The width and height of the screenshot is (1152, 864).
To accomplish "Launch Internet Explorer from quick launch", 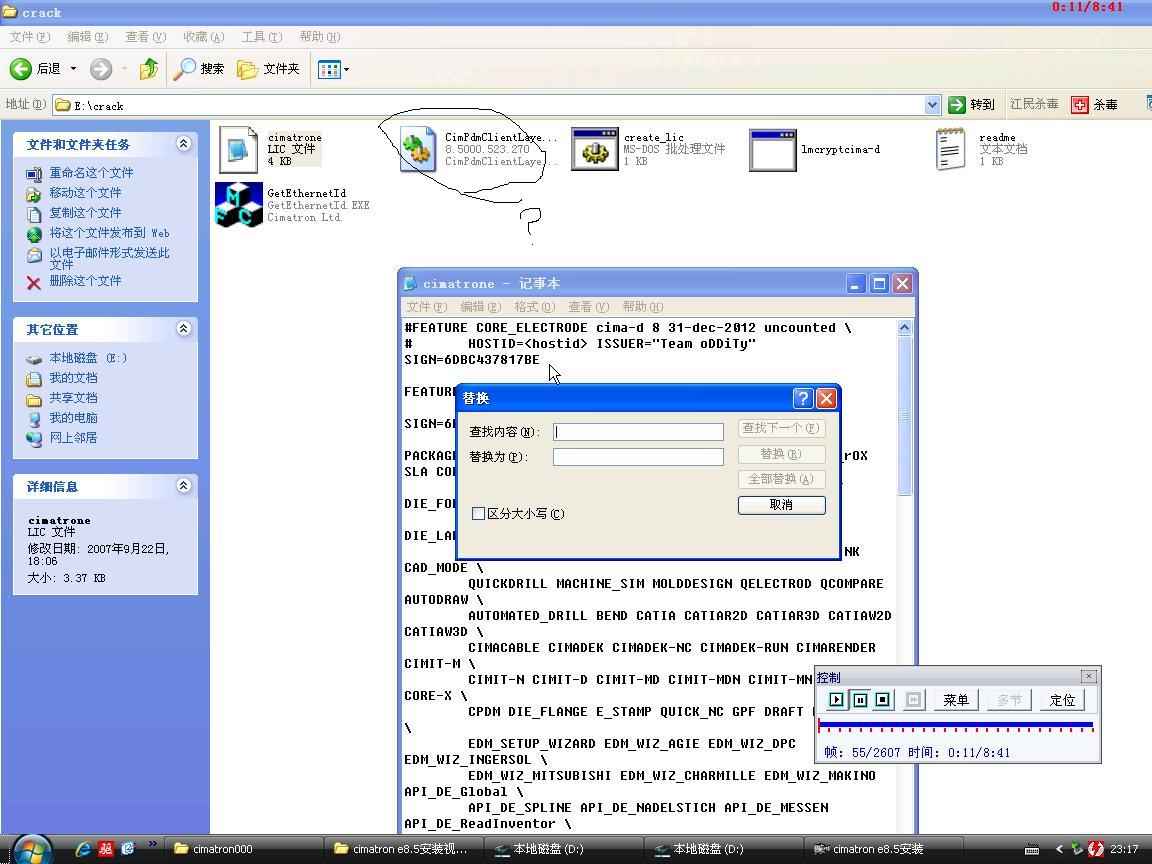I will [83, 849].
